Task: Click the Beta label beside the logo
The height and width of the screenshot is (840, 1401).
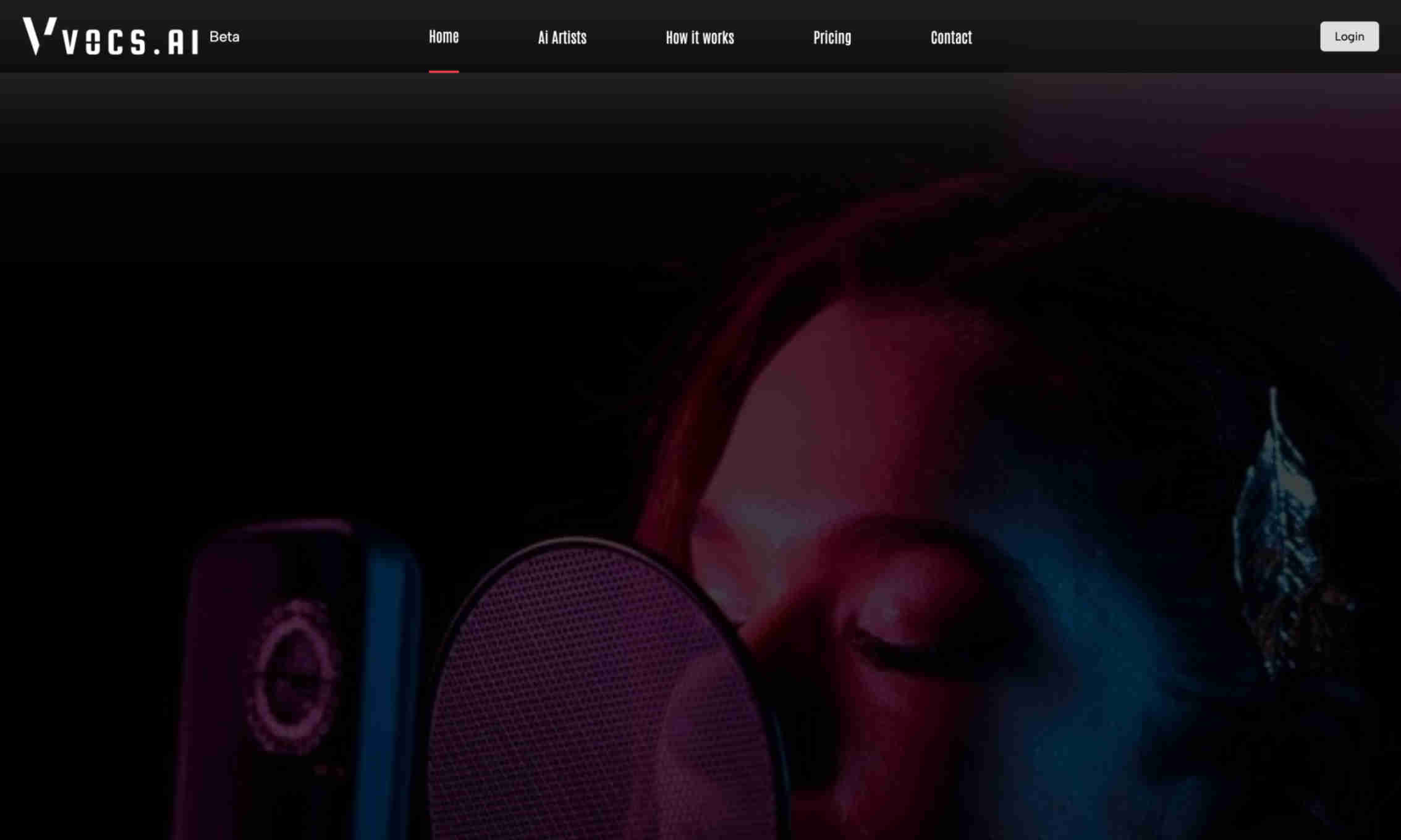Action: pos(224,37)
